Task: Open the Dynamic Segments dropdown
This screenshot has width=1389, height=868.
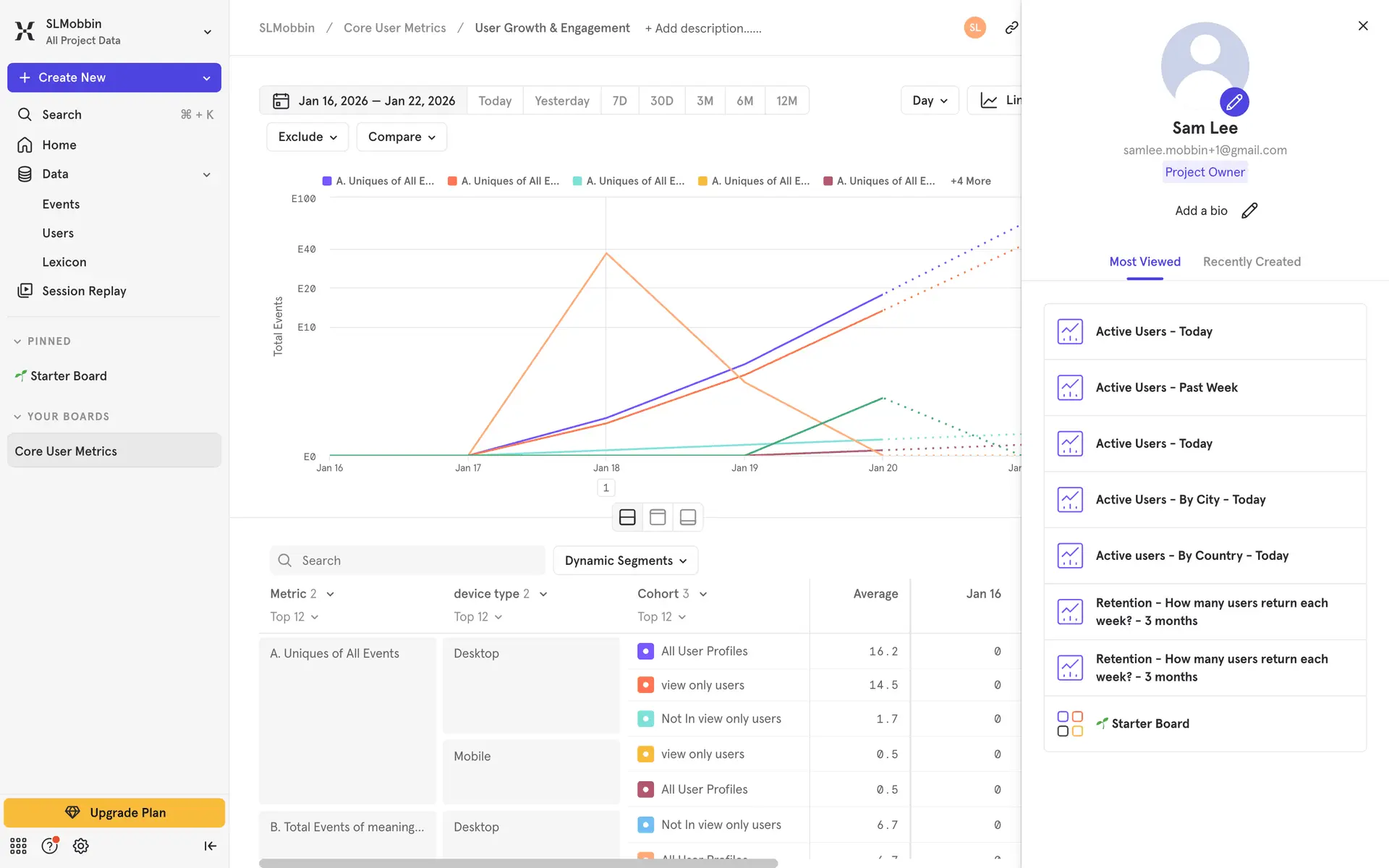Action: click(625, 561)
